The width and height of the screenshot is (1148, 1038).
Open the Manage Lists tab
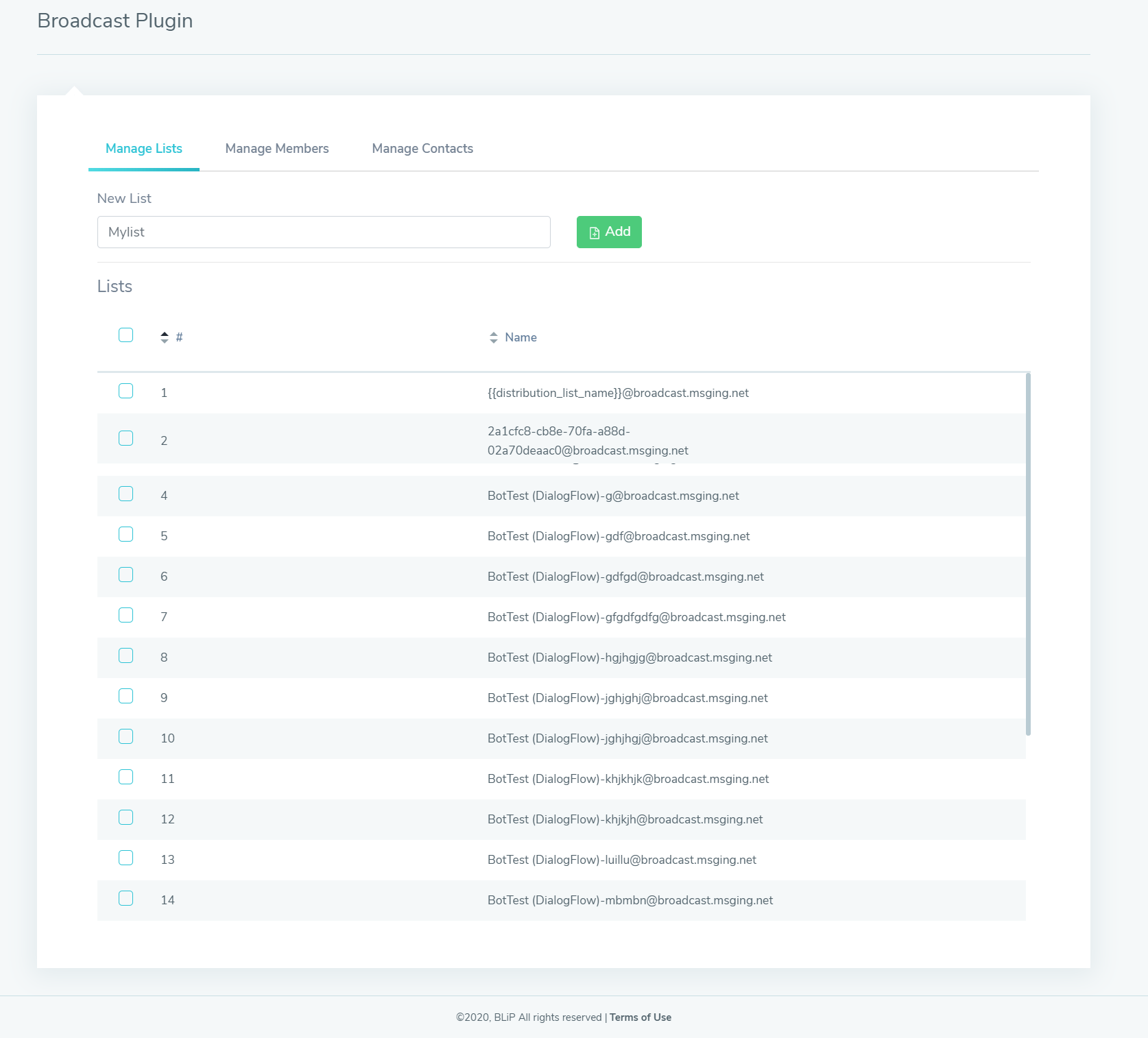pos(144,149)
